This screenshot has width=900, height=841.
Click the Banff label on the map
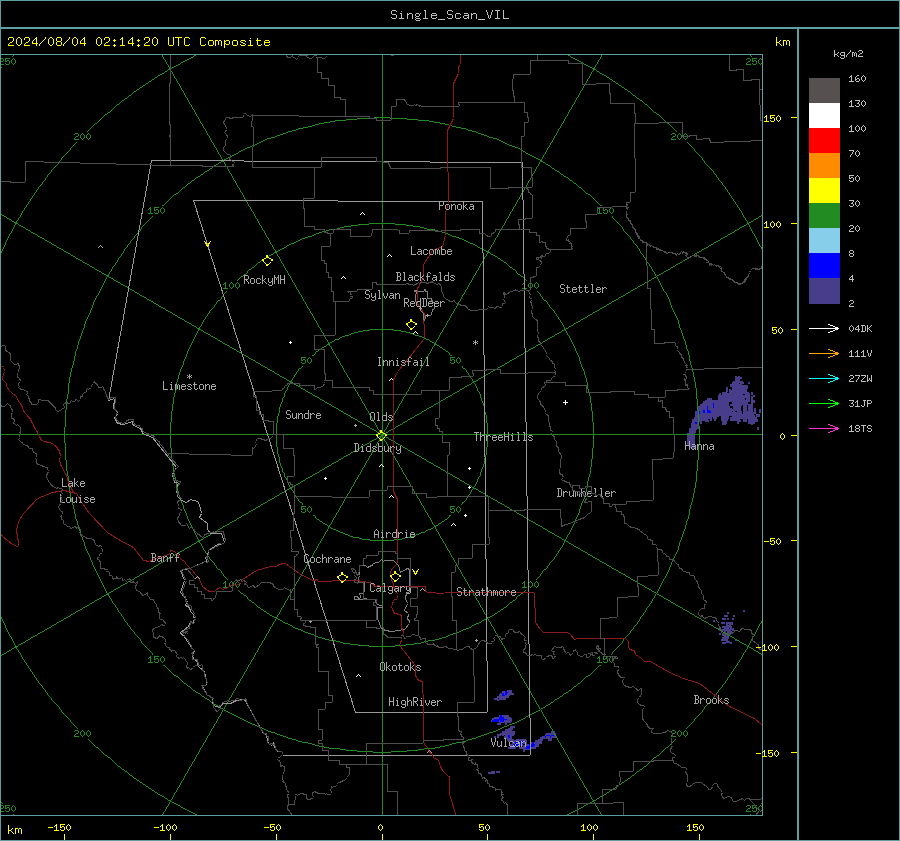(x=165, y=557)
